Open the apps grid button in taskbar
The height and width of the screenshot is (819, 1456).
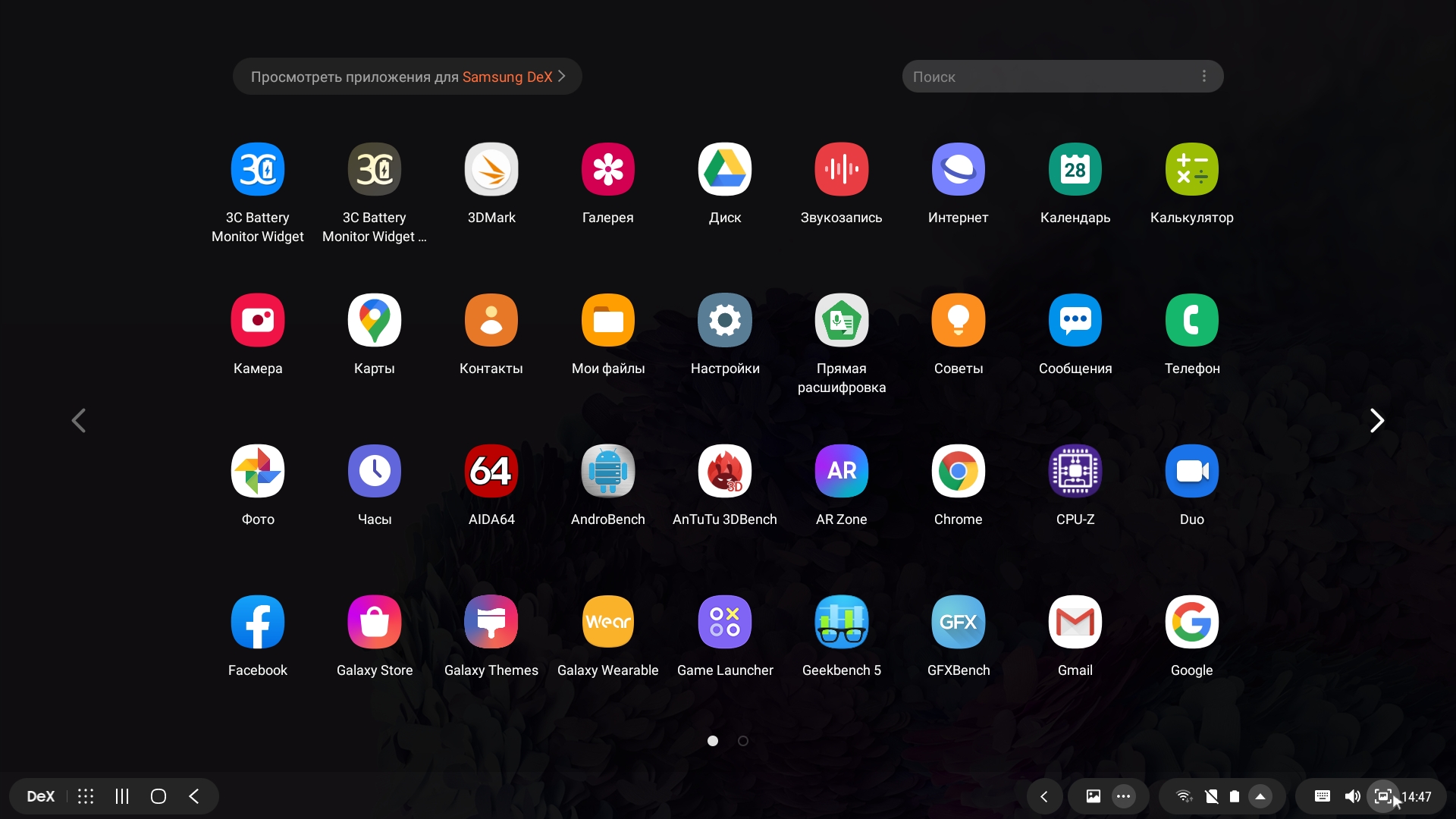coord(86,796)
